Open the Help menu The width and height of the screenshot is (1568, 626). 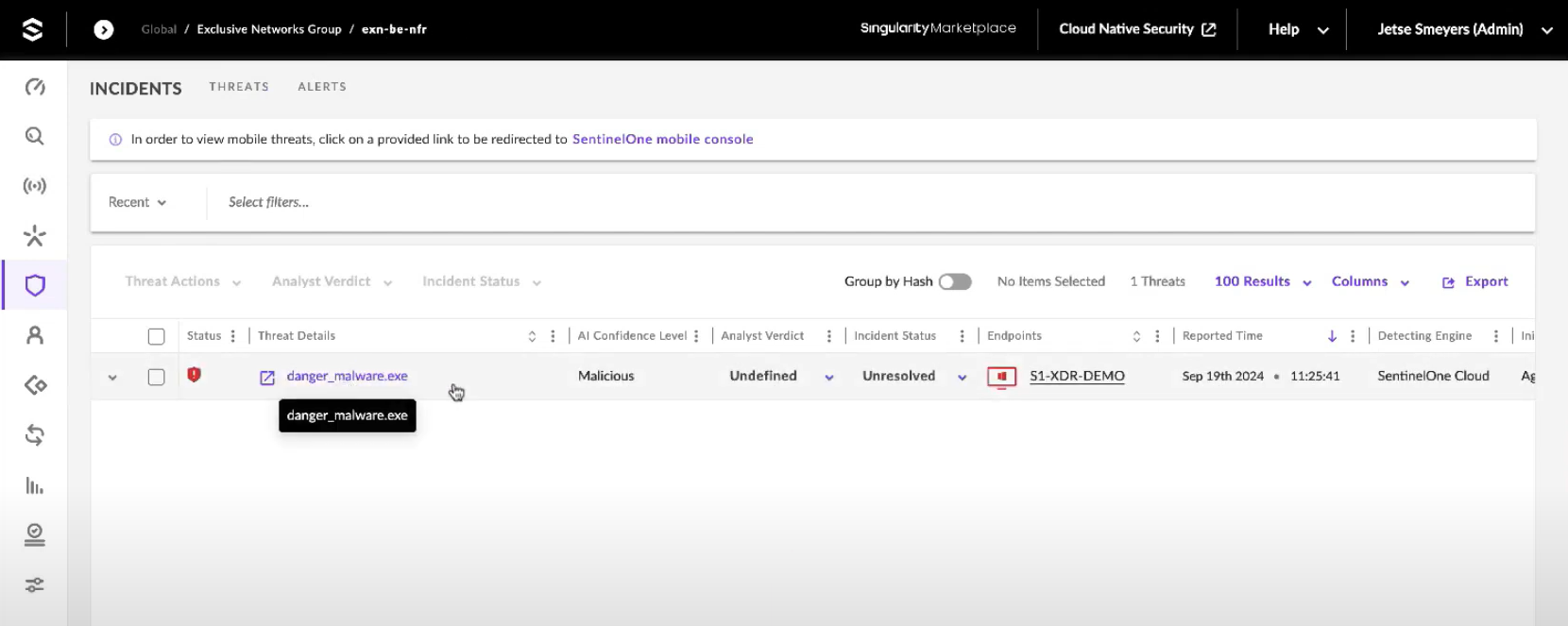click(1298, 29)
